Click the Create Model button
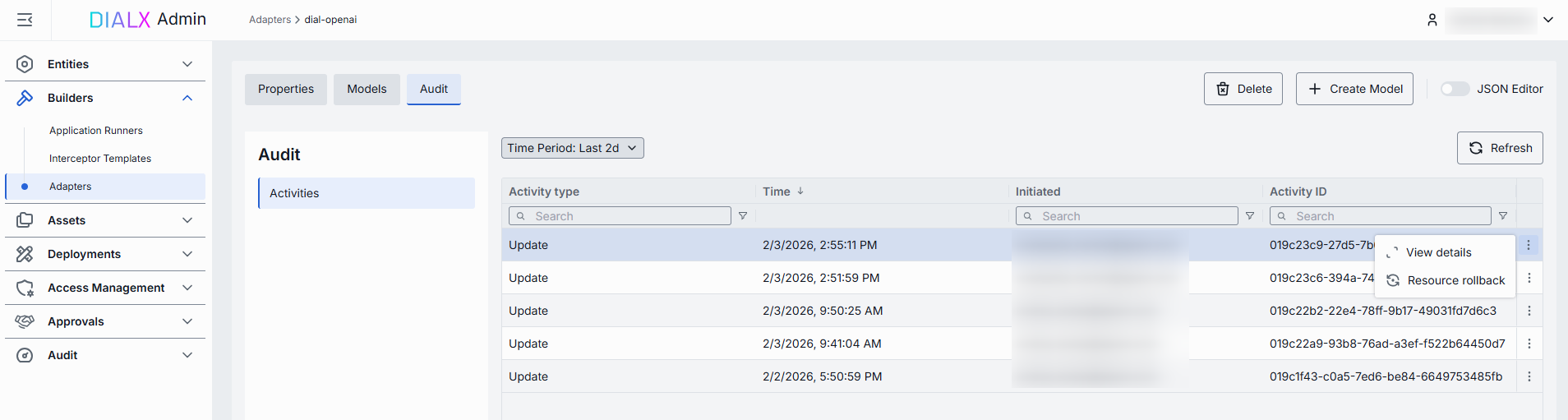 point(1354,89)
